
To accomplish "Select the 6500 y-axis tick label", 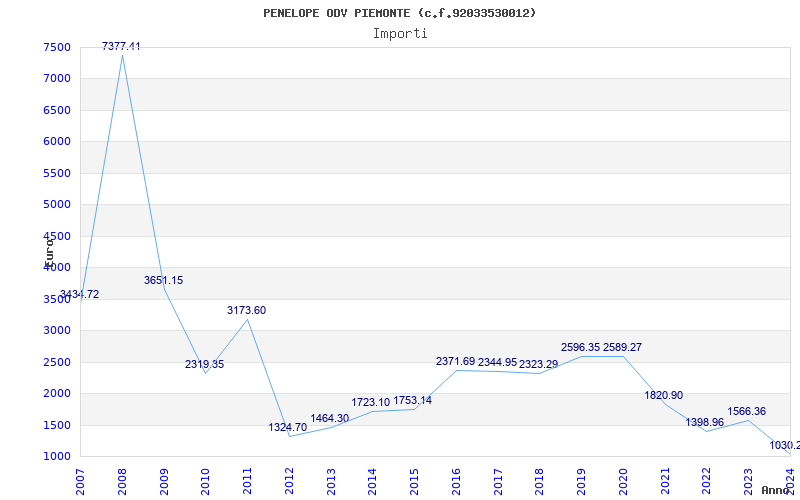I will [x=57, y=110].
